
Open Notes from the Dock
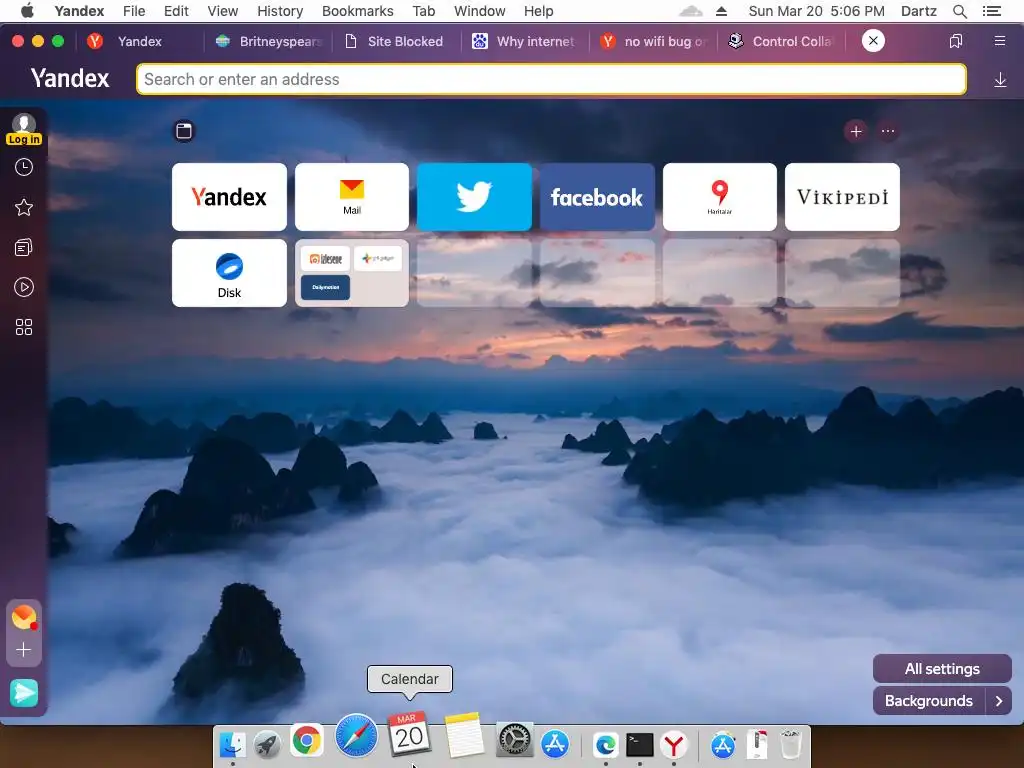click(x=464, y=735)
